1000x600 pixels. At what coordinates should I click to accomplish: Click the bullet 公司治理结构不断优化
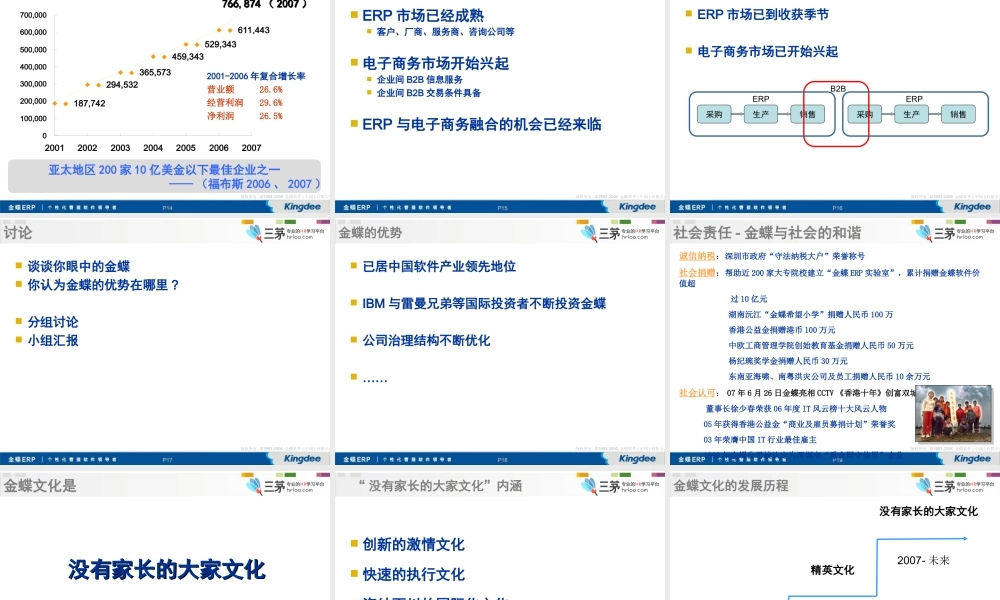click(x=426, y=340)
